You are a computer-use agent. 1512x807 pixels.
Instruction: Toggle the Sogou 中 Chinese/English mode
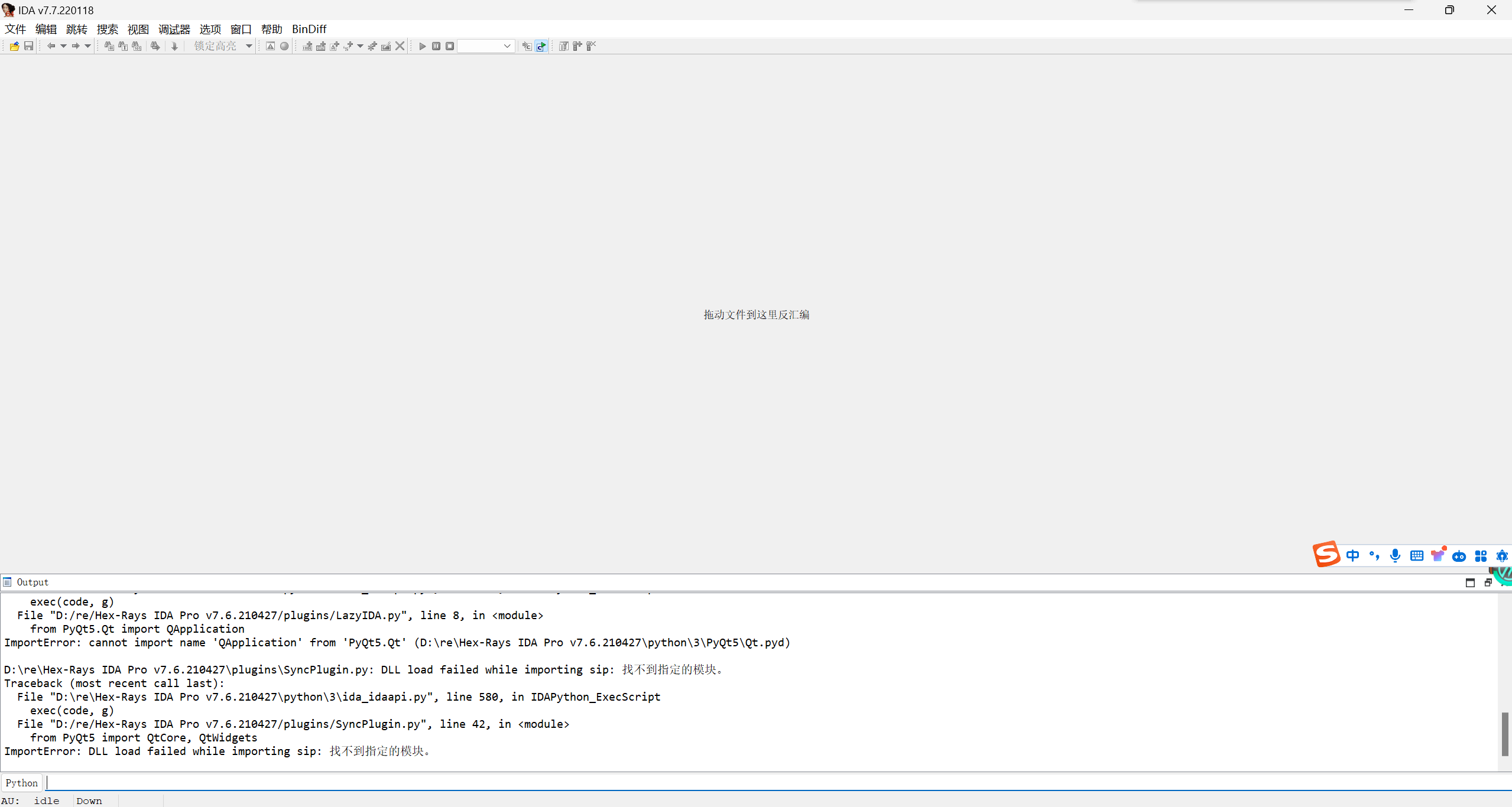click(1352, 556)
